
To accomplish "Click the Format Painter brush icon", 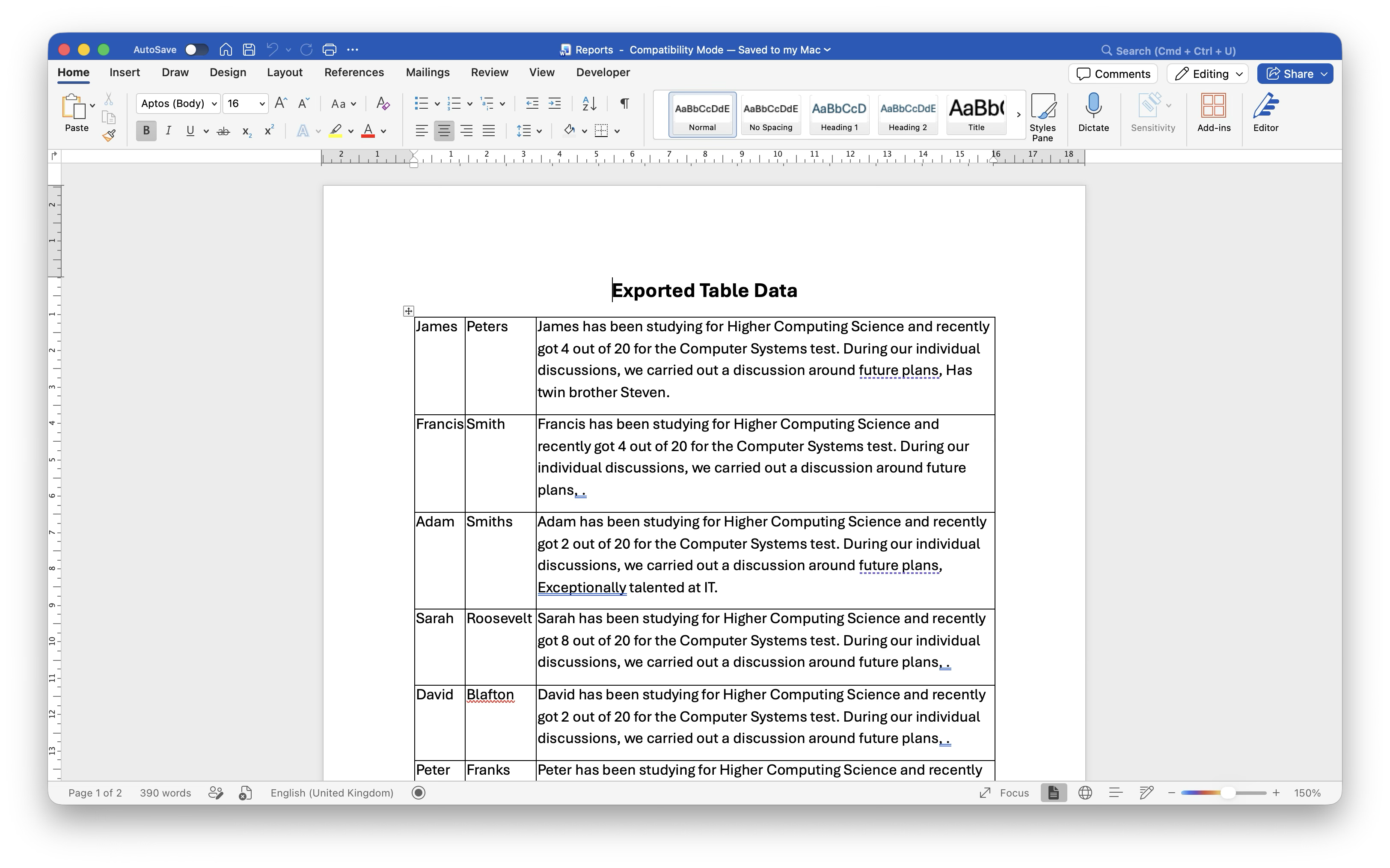I will pyautogui.click(x=109, y=136).
